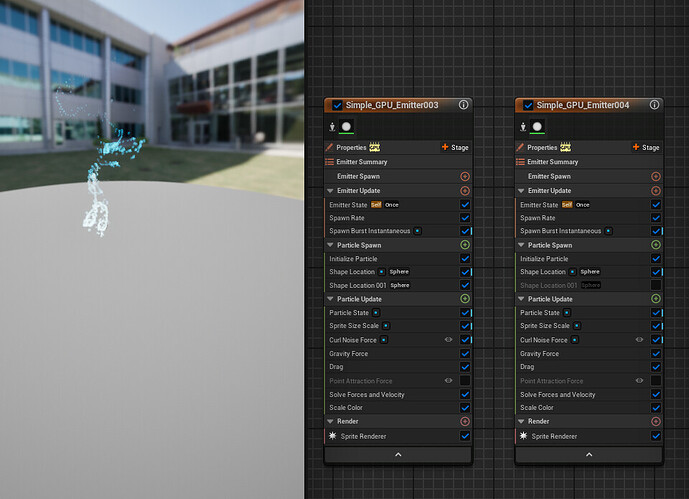Collapse Particle Spawn section in Emitter004
The height and width of the screenshot is (499, 689).
tap(521, 245)
